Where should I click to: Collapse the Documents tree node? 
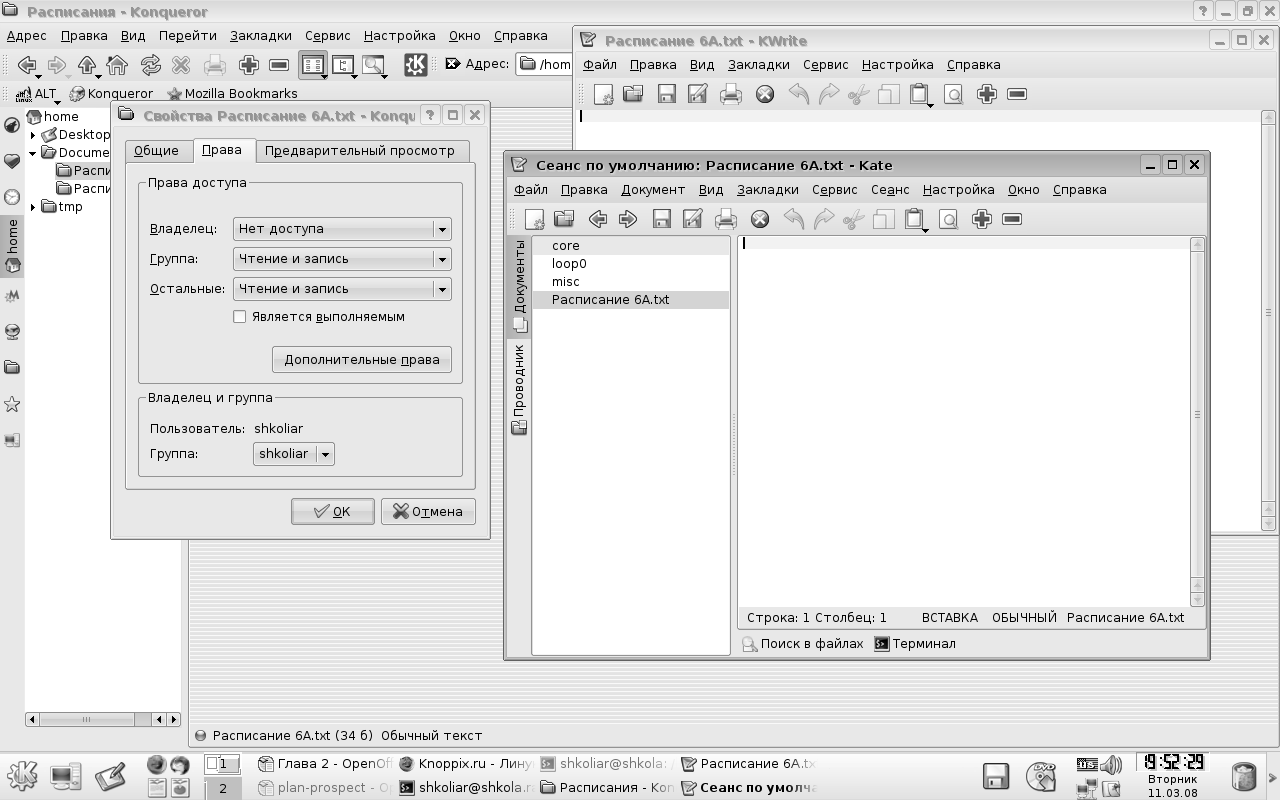[33, 153]
